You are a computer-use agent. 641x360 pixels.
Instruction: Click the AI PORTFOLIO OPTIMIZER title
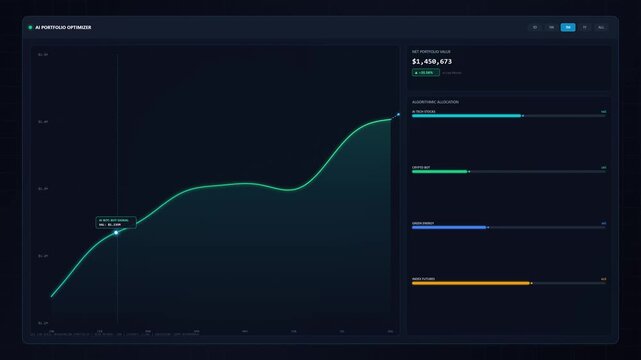click(63, 27)
